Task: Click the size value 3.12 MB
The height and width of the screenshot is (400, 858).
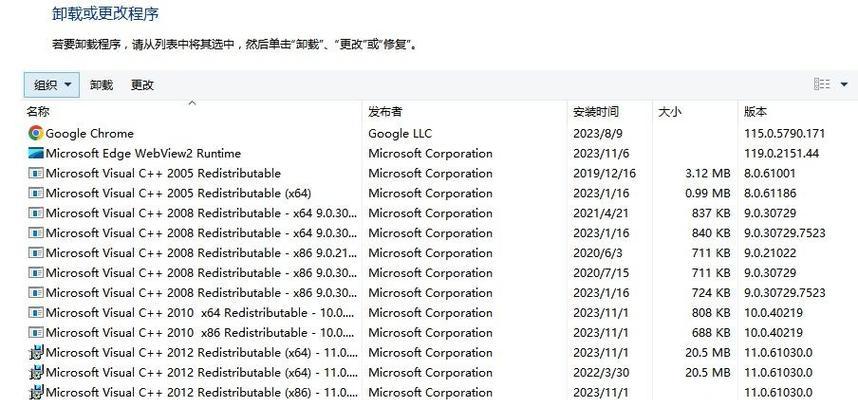Action: pyautogui.click(x=708, y=173)
